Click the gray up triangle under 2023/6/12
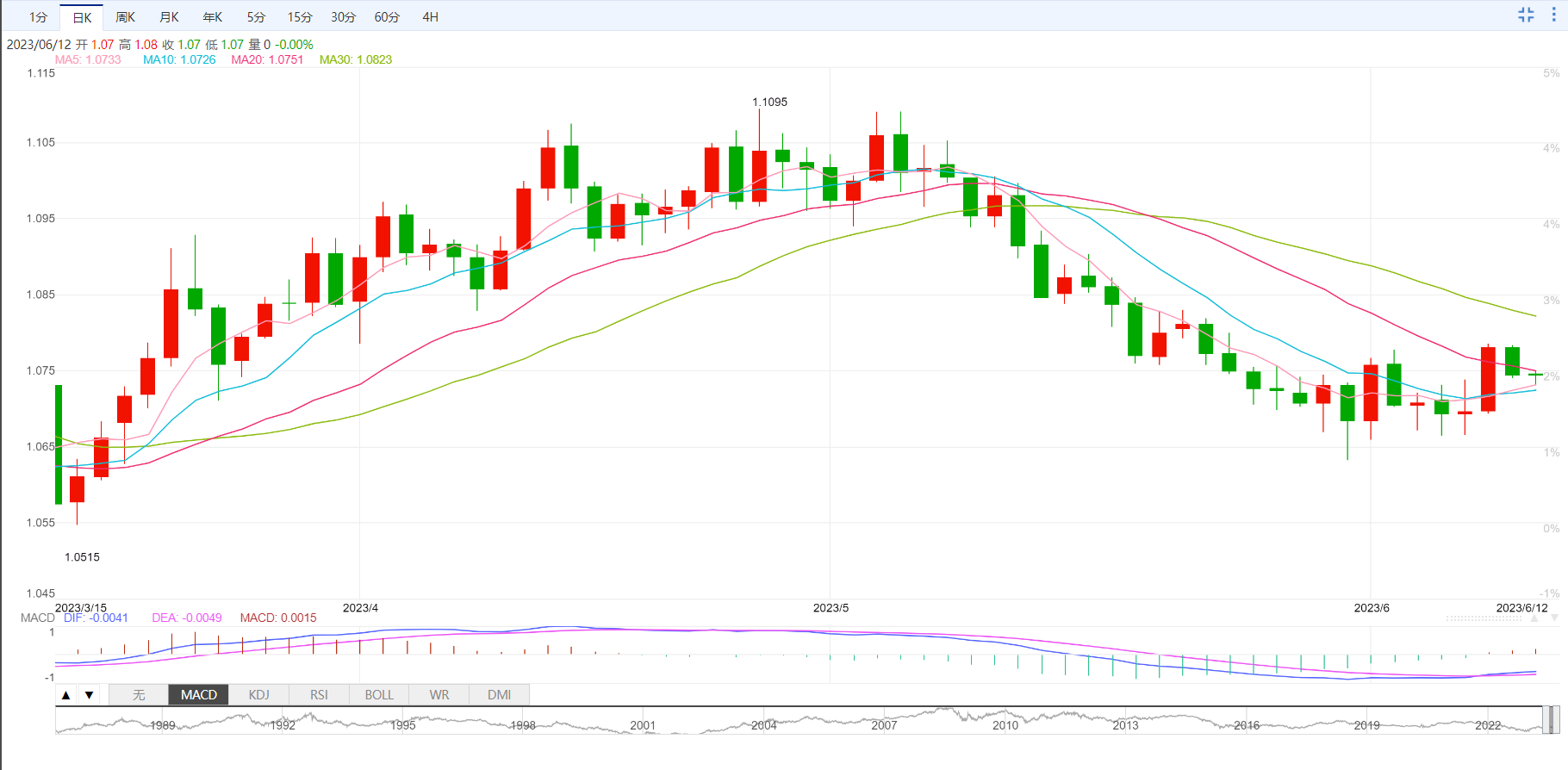Image resolution: width=1568 pixels, height=770 pixels. pos(1534,618)
